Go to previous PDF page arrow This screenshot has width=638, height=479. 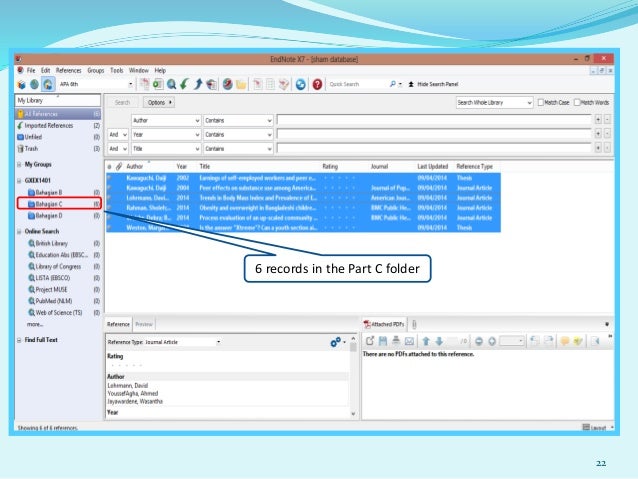click(426, 341)
